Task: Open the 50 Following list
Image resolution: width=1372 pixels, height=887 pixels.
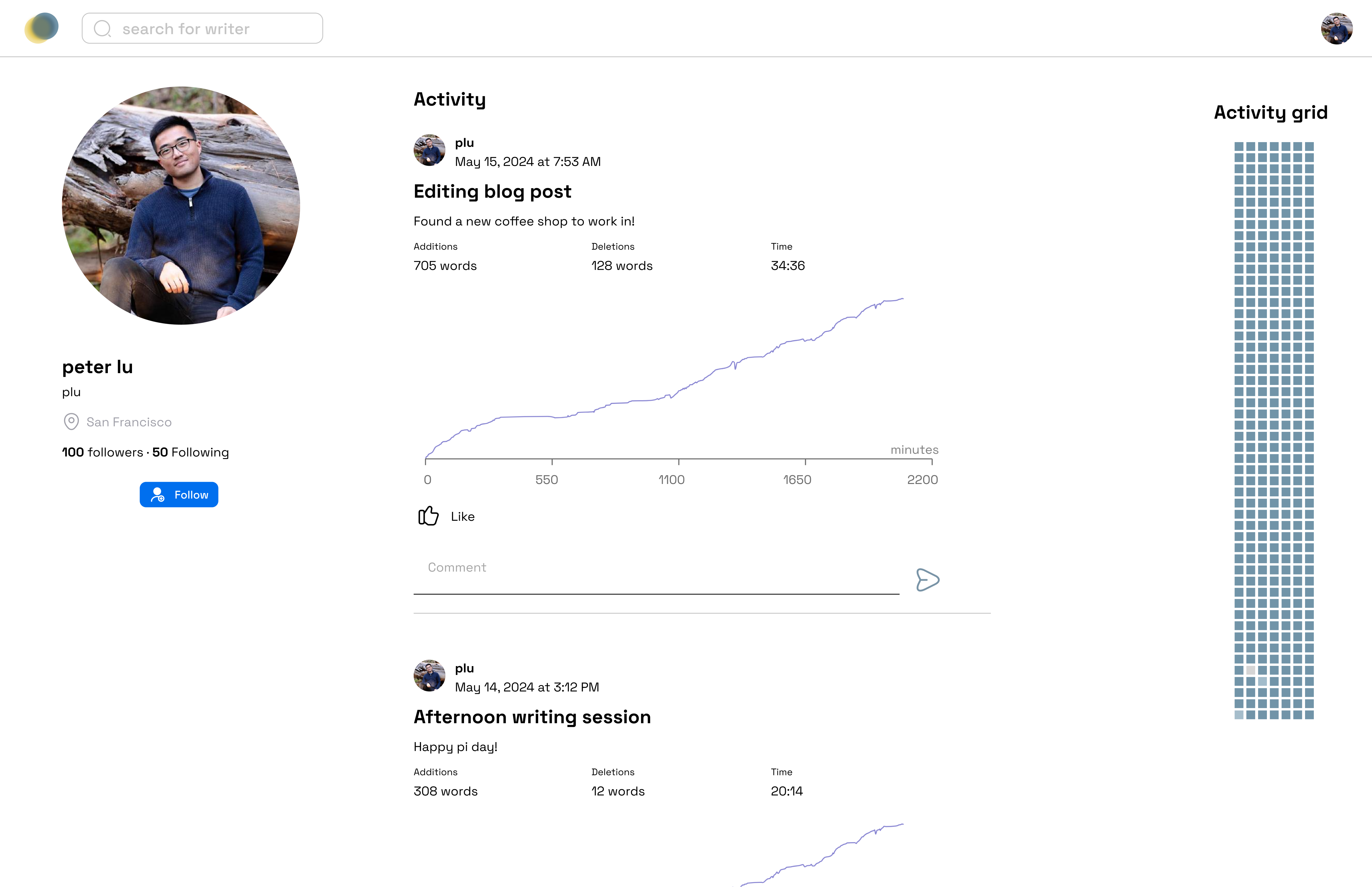Action: [x=191, y=452]
